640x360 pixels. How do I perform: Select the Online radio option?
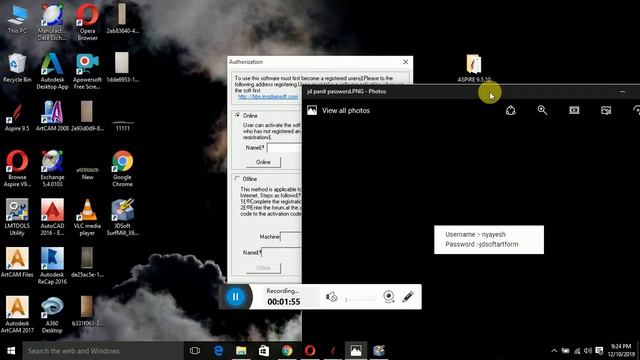coord(238,116)
